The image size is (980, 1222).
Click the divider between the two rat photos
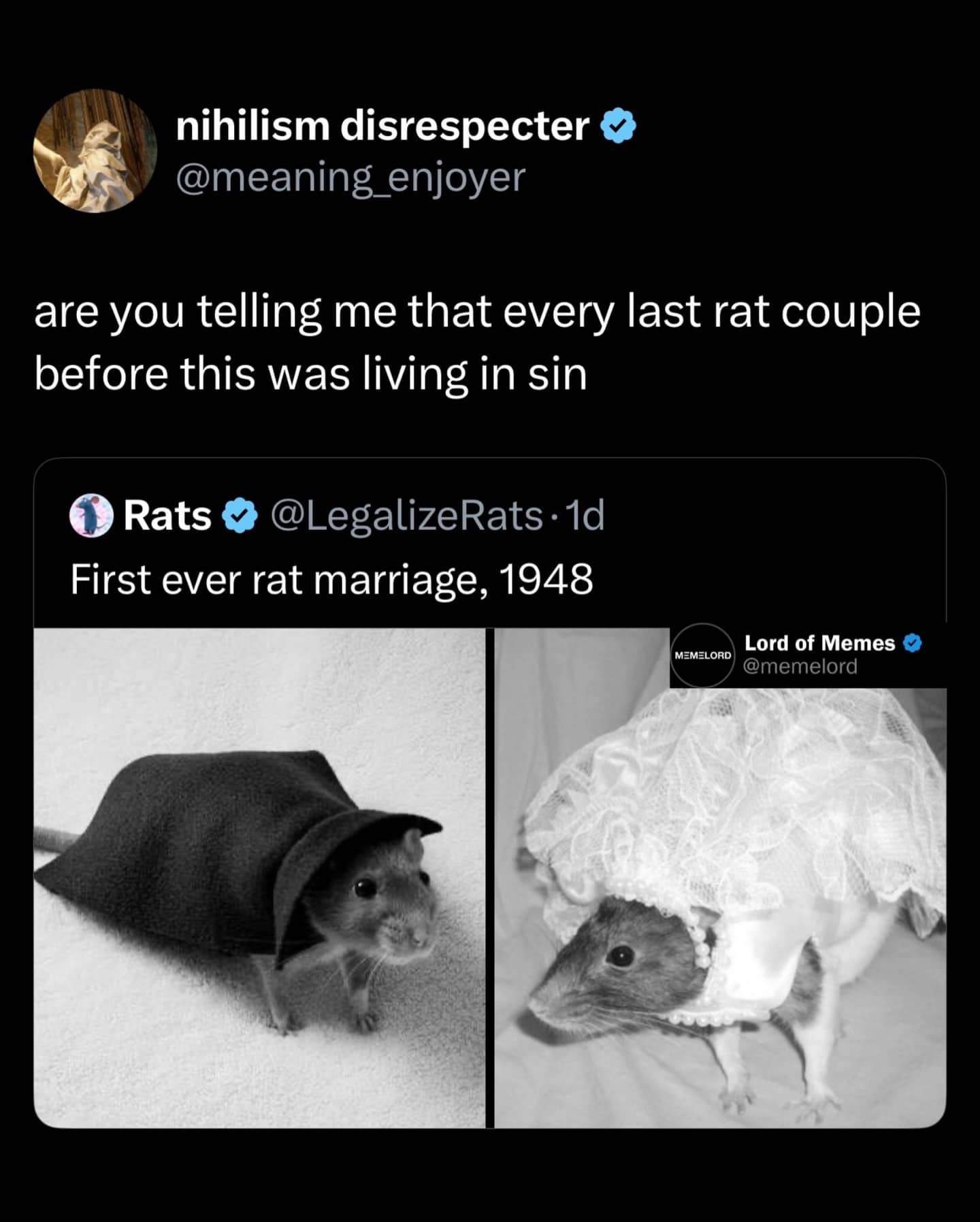(489, 885)
